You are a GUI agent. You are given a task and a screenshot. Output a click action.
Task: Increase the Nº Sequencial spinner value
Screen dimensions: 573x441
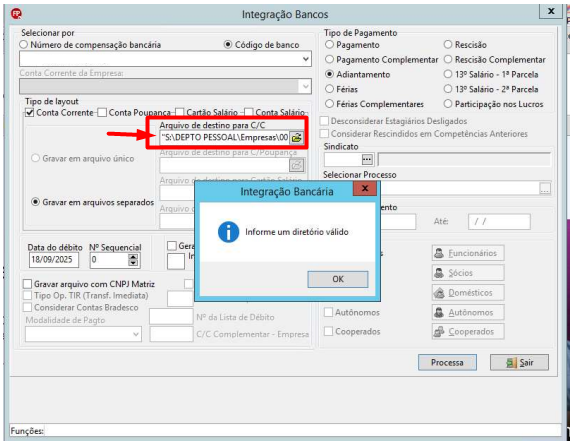(133, 257)
